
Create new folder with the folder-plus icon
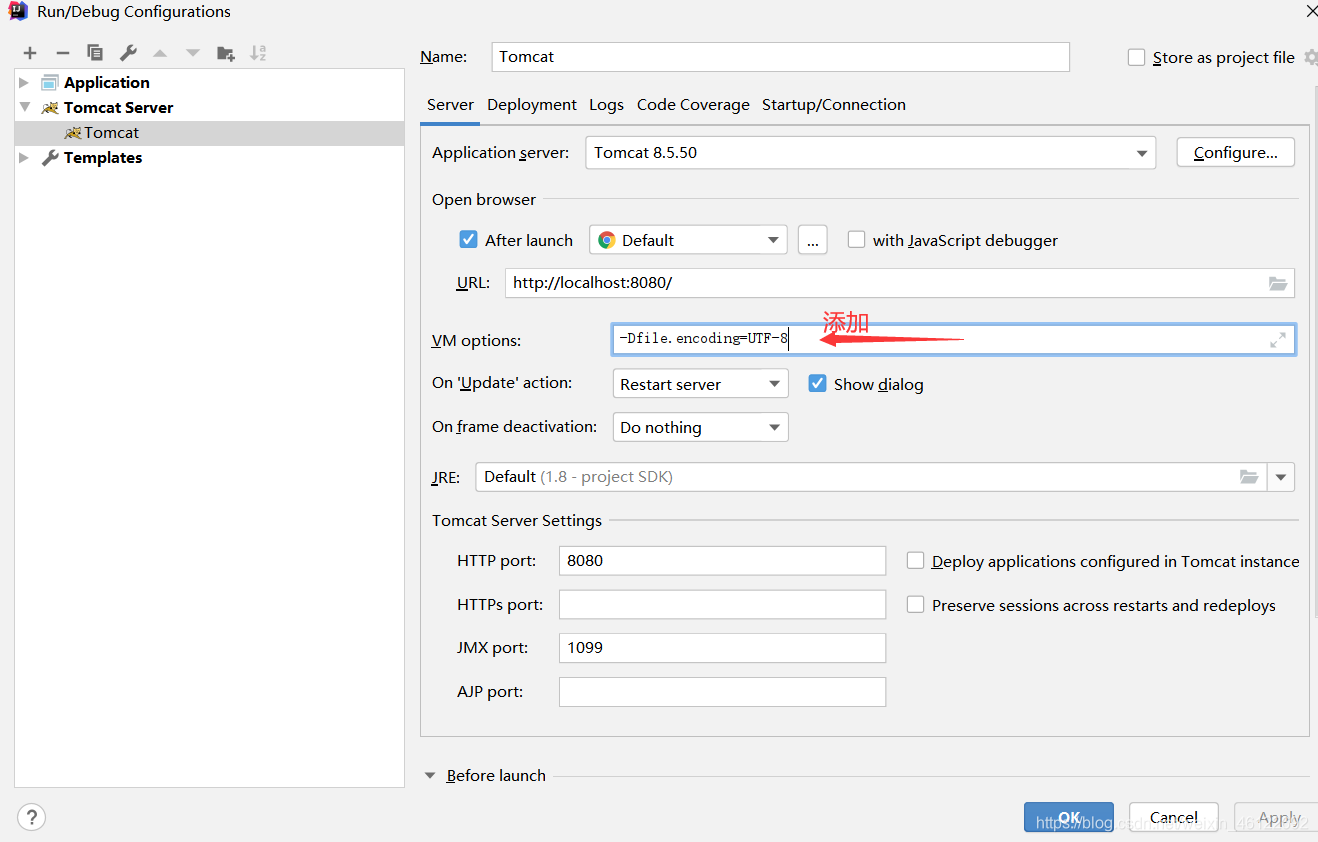226,53
